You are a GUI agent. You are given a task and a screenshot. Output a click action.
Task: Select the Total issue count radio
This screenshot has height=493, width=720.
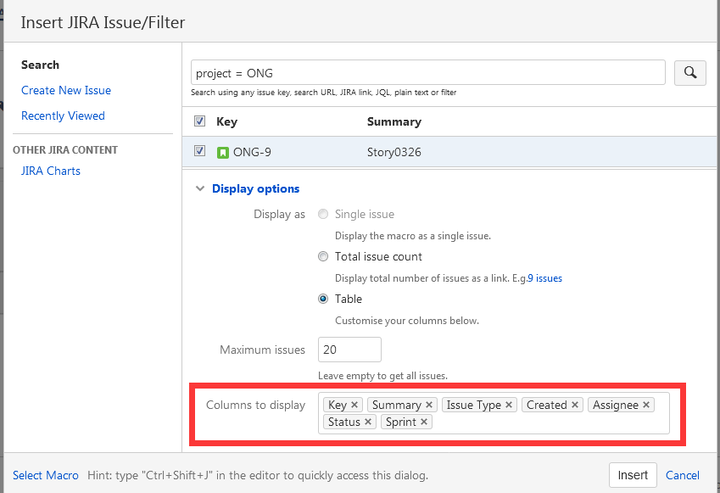[x=323, y=257]
